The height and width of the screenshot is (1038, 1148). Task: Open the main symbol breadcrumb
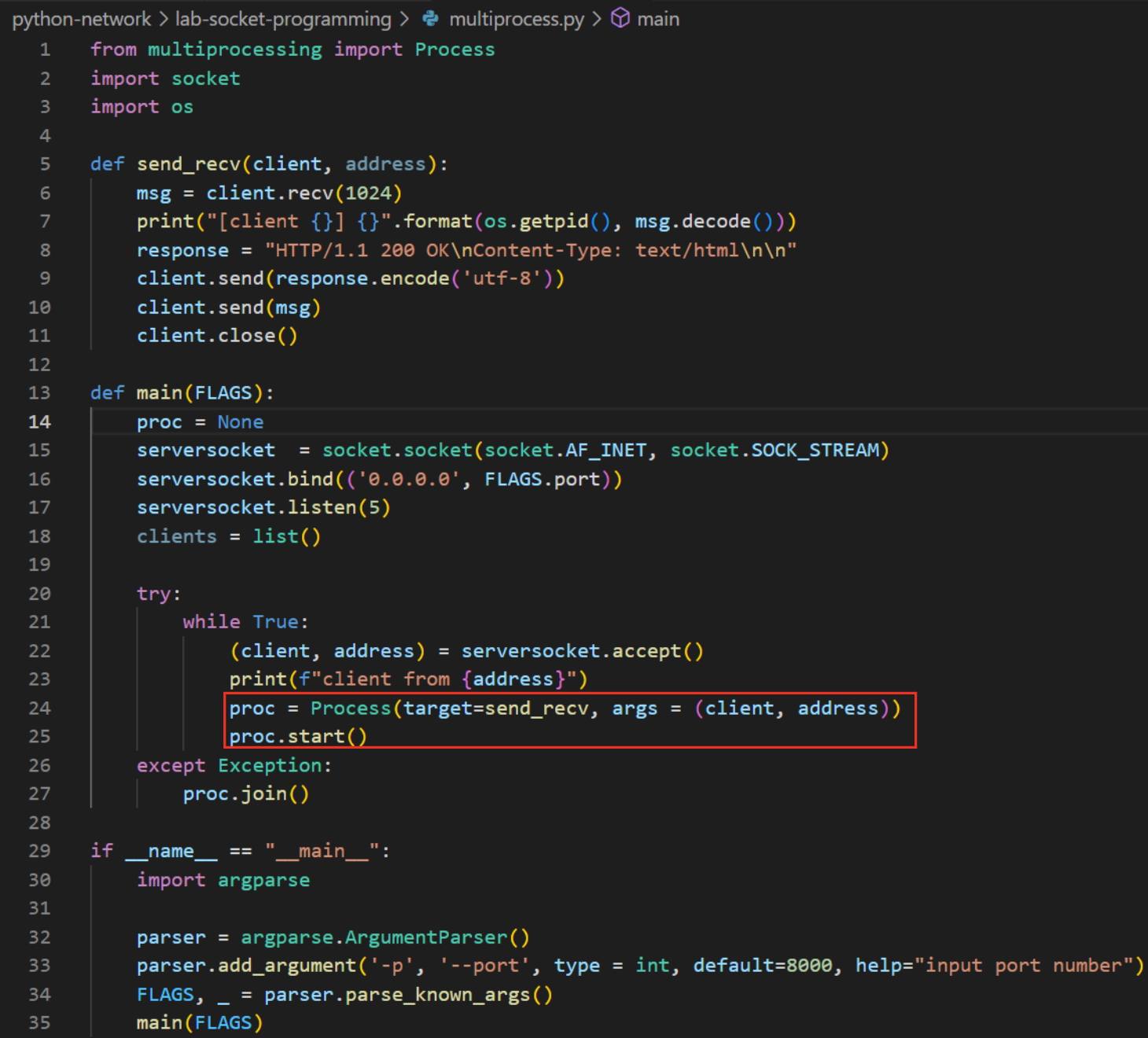pyautogui.click(x=658, y=19)
